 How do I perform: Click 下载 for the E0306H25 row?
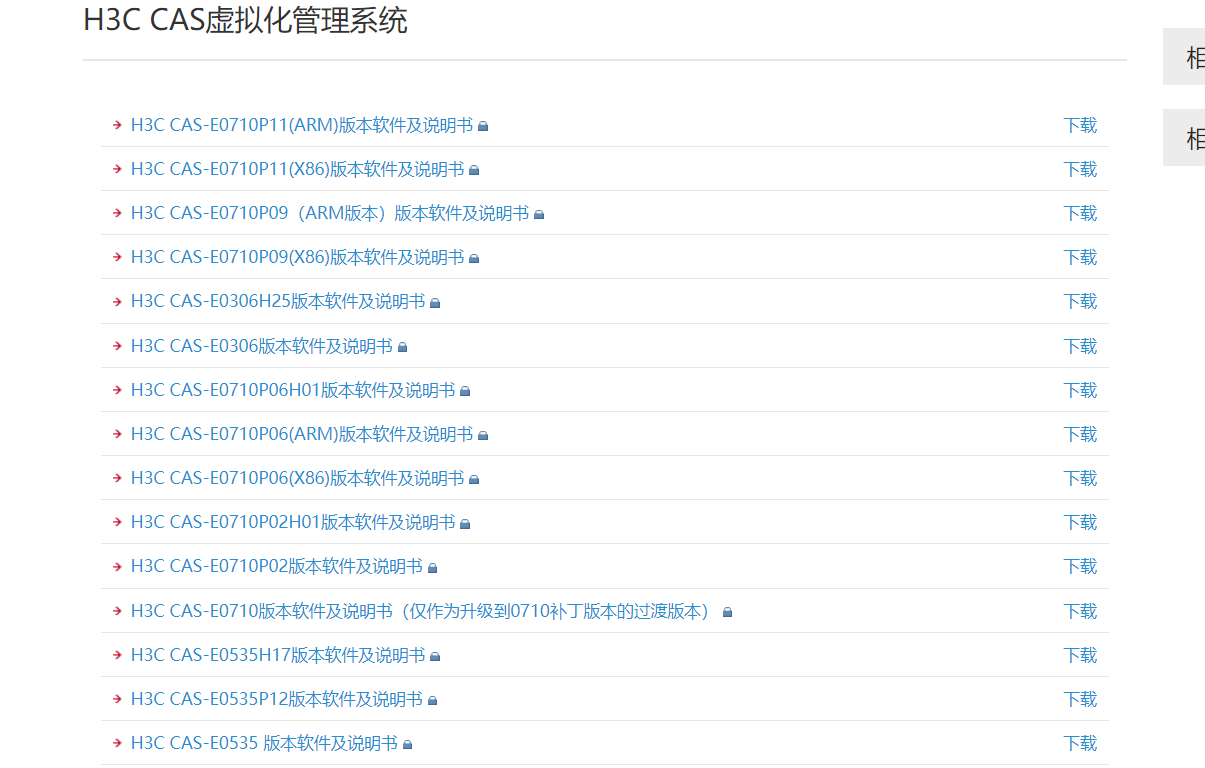pos(1080,301)
